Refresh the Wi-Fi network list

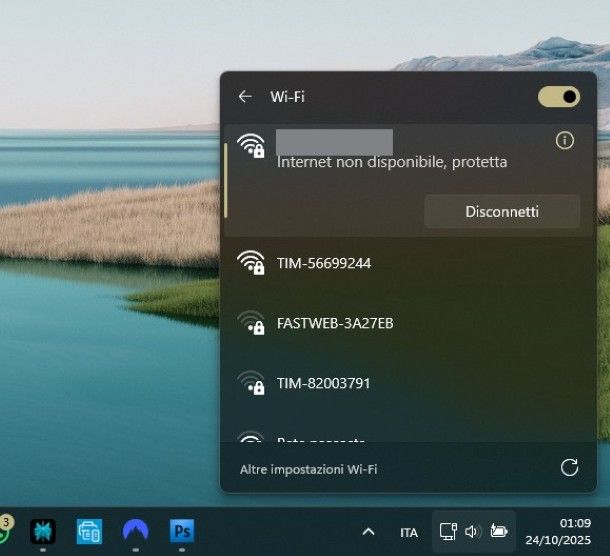coord(569,467)
